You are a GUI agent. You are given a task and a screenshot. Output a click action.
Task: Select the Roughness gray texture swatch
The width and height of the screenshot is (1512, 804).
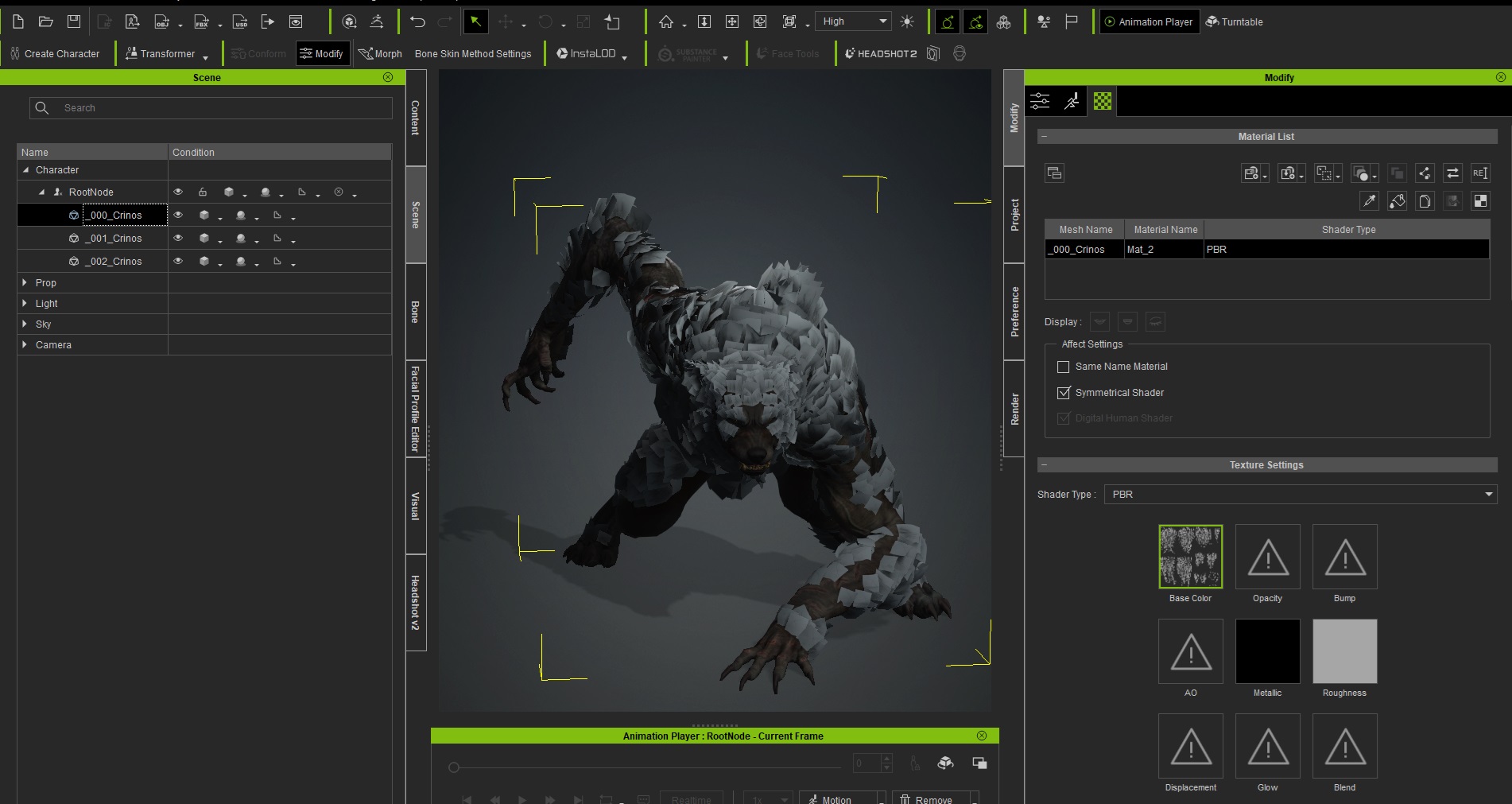point(1344,651)
